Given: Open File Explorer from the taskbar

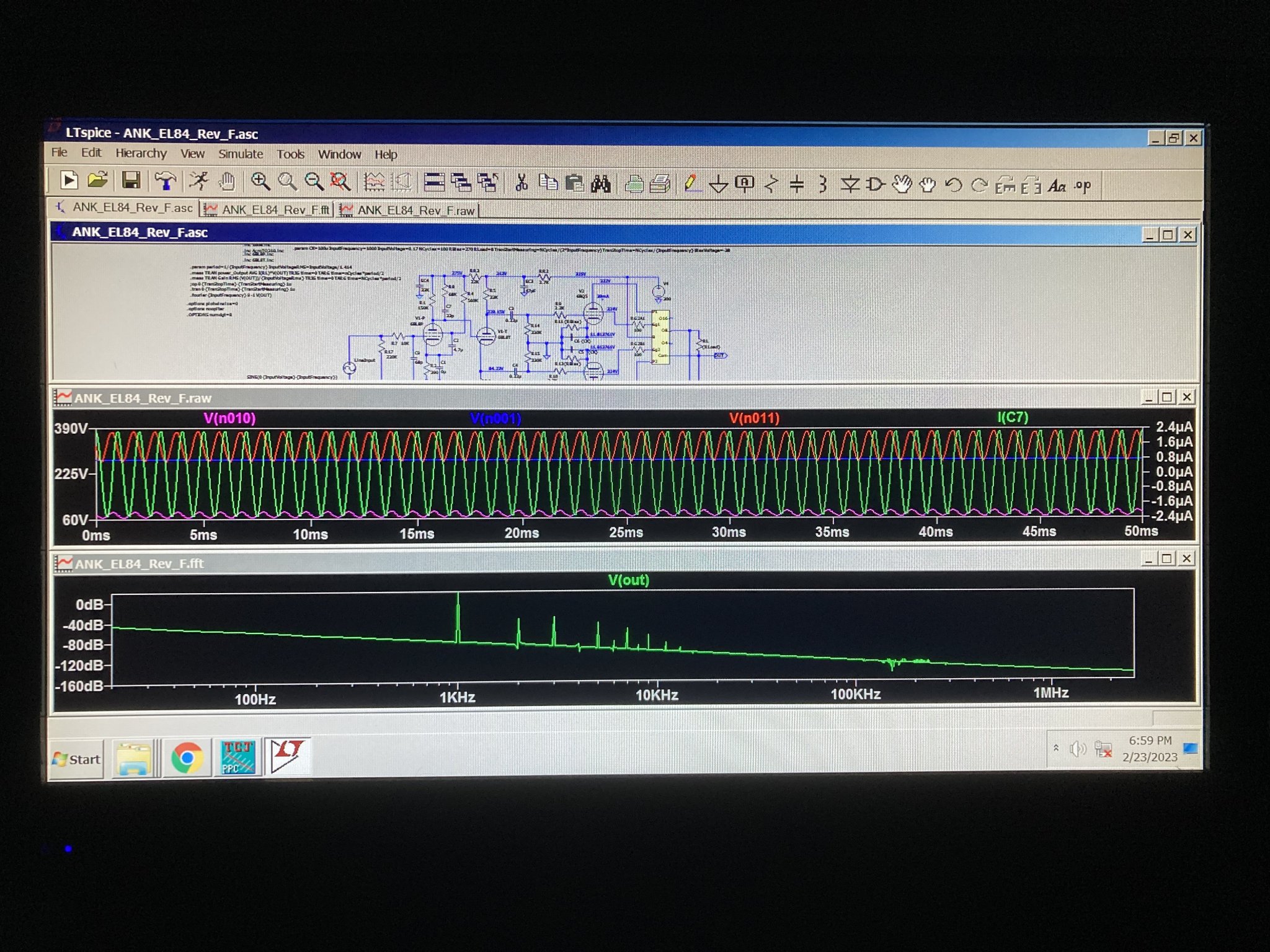Looking at the screenshot, I should 134,759.
